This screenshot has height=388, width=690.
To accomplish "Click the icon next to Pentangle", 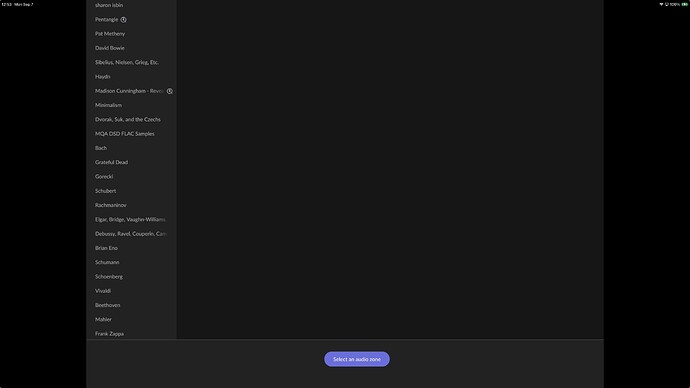I will tap(124, 19).
